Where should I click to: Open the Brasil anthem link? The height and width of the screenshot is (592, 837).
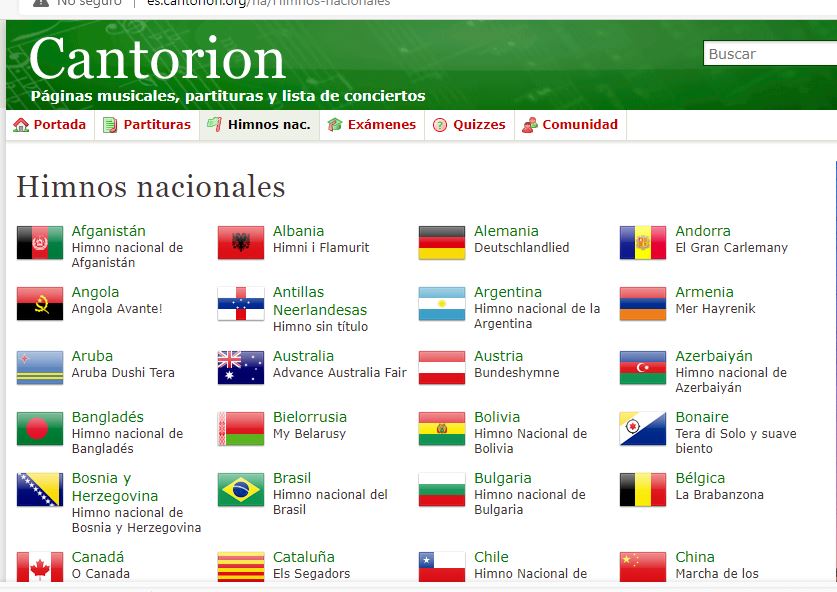tap(291, 478)
